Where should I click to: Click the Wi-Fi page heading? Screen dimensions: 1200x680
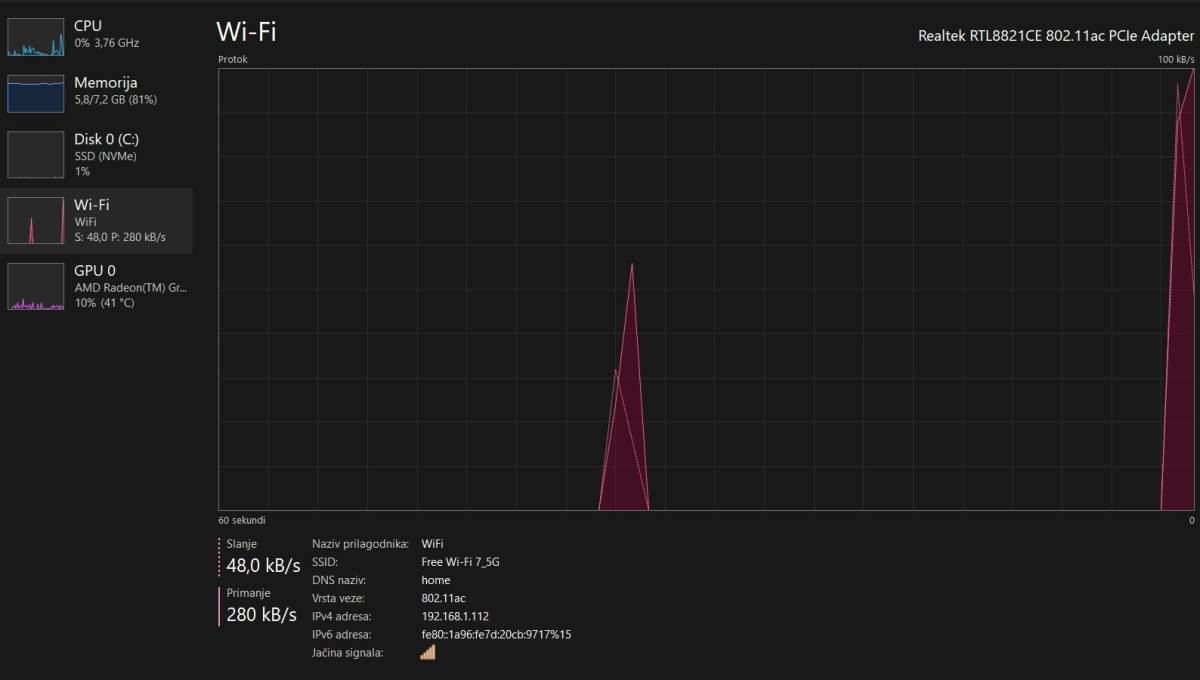(246, 31)
